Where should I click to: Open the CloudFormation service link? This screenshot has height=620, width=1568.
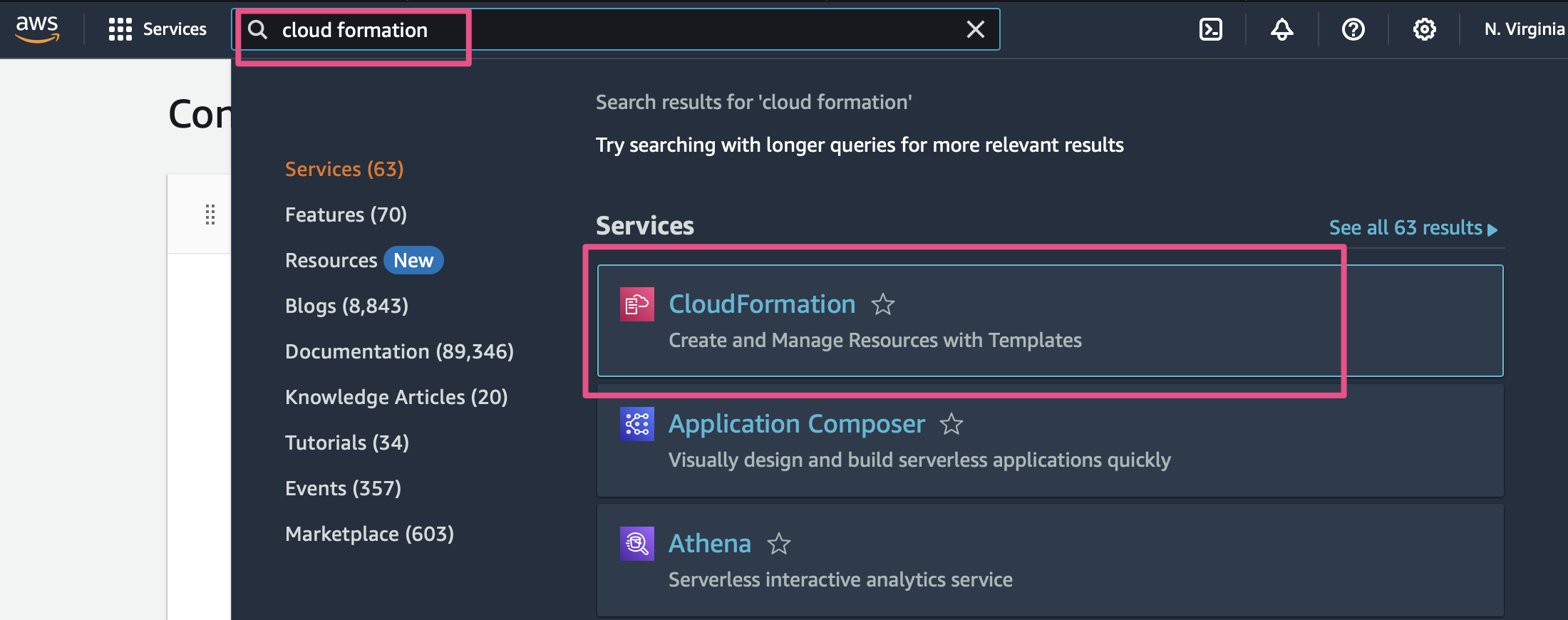pos(761,304)
